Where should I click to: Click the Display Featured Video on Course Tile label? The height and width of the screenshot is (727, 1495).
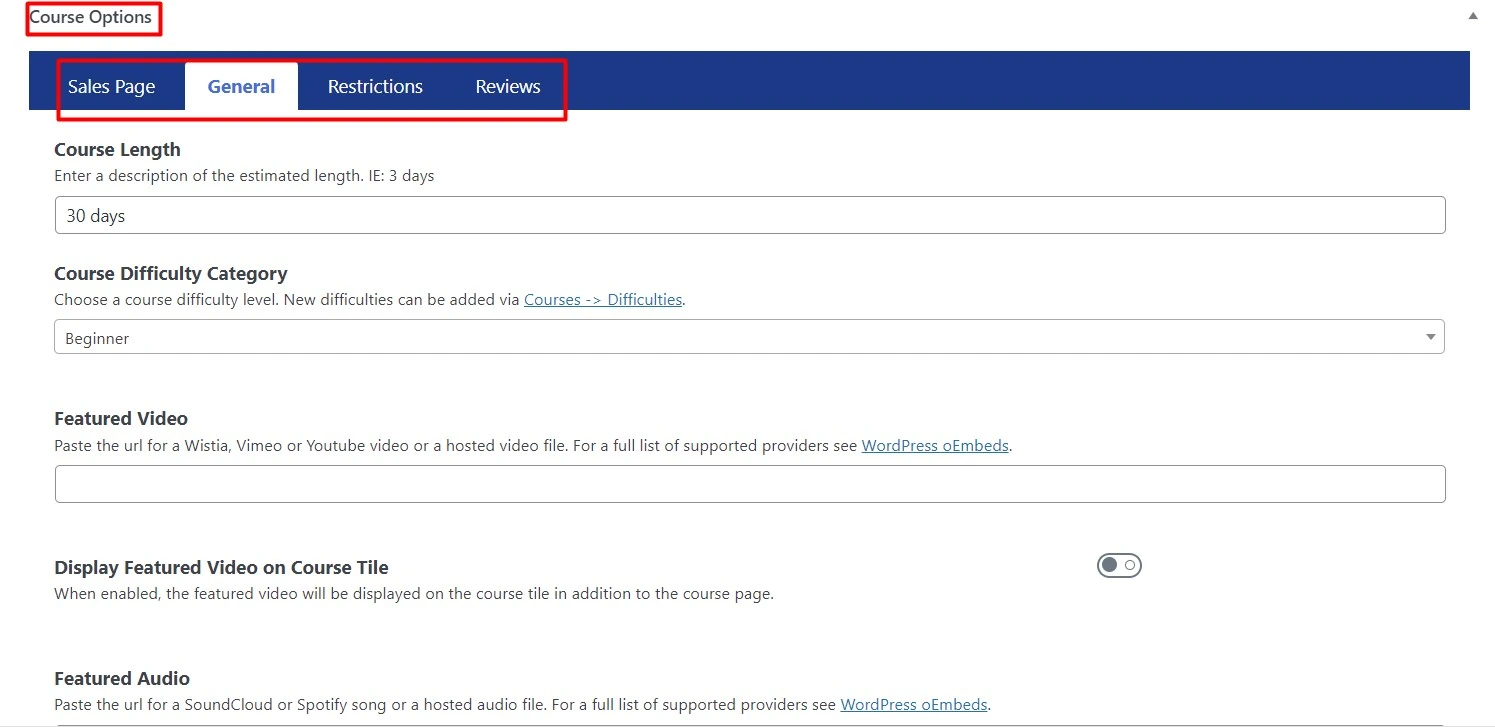(x=221, y=567)
